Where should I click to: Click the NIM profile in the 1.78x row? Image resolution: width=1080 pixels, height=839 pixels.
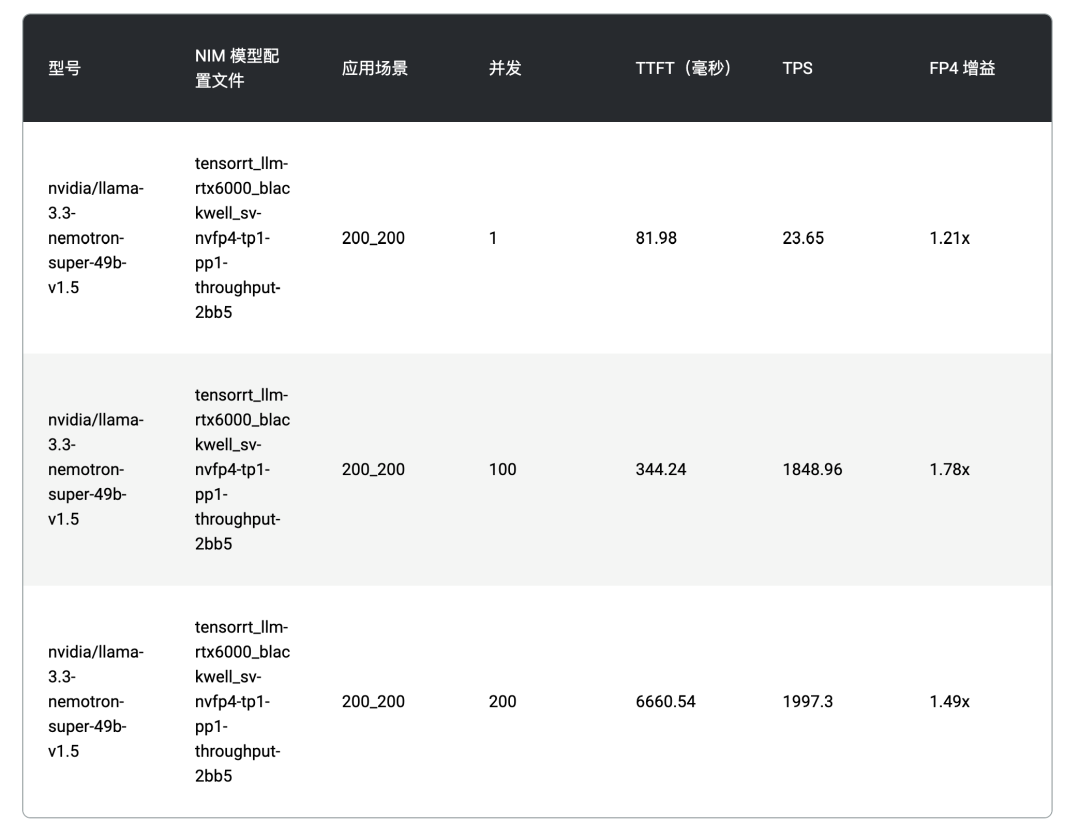[242, 470]
